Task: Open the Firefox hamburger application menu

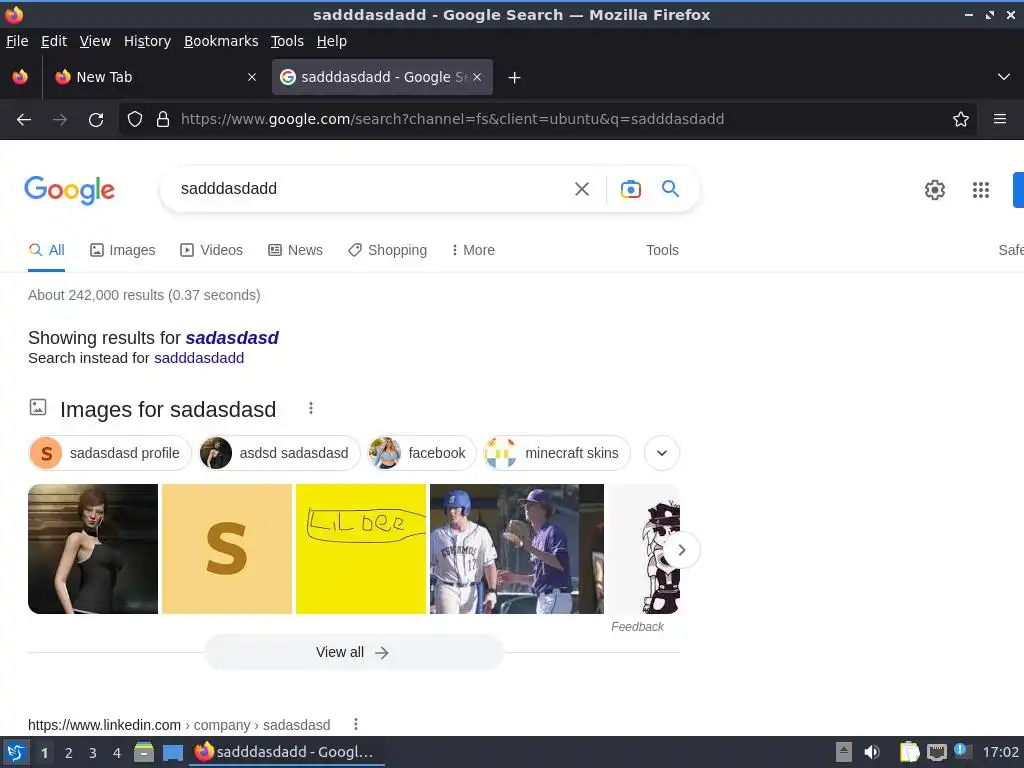Action: point(1000,119)
